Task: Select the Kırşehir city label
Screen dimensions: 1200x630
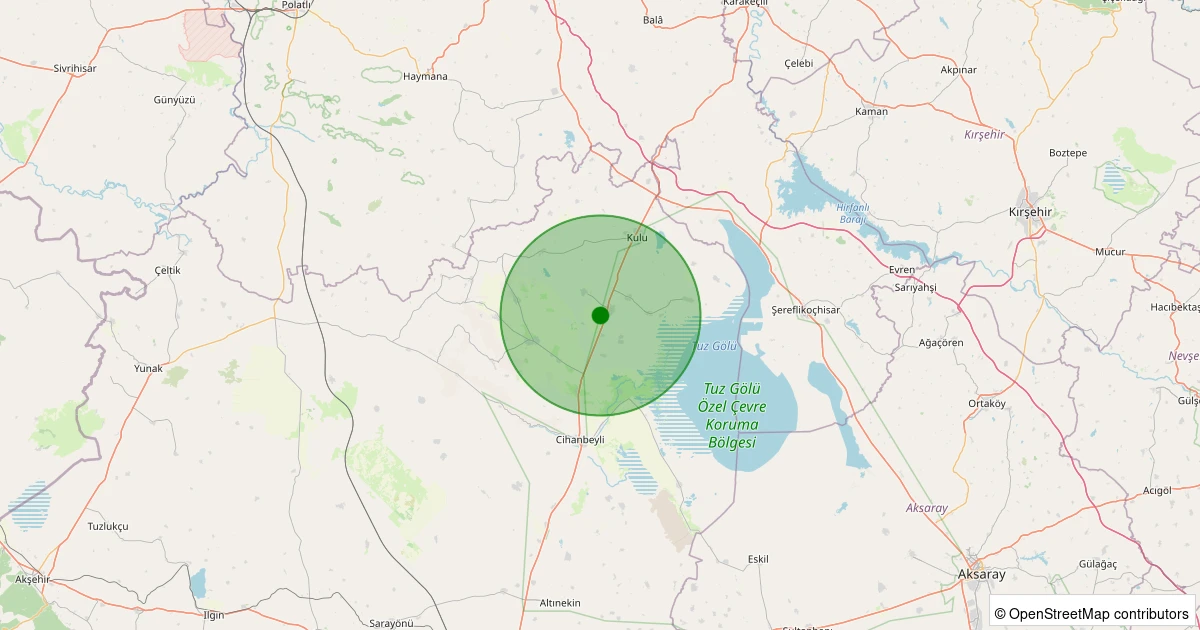Action: (x=1034, y=212)
